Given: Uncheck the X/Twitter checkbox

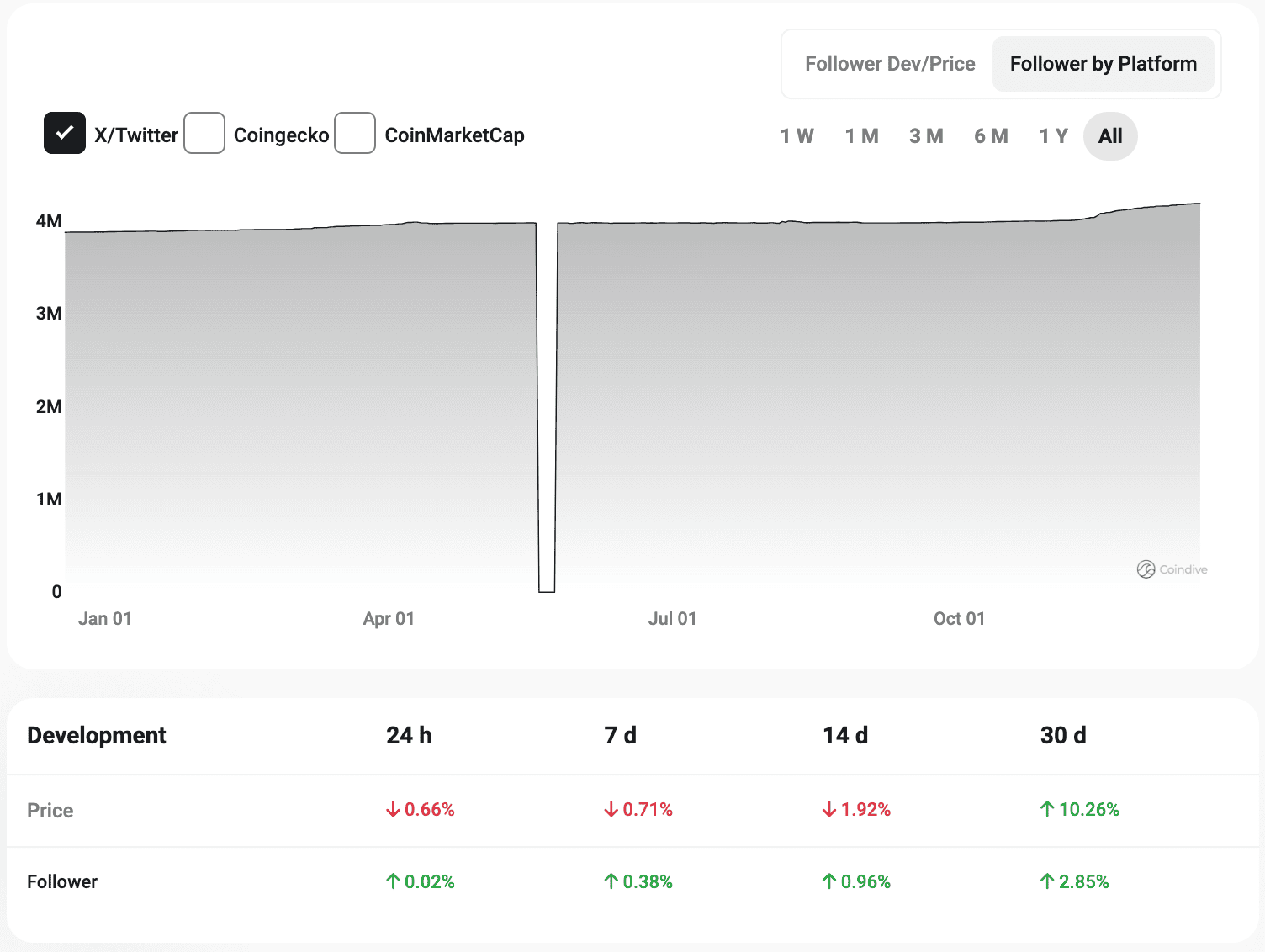Looking at the screenshot, I should click(x=65, y=133).
